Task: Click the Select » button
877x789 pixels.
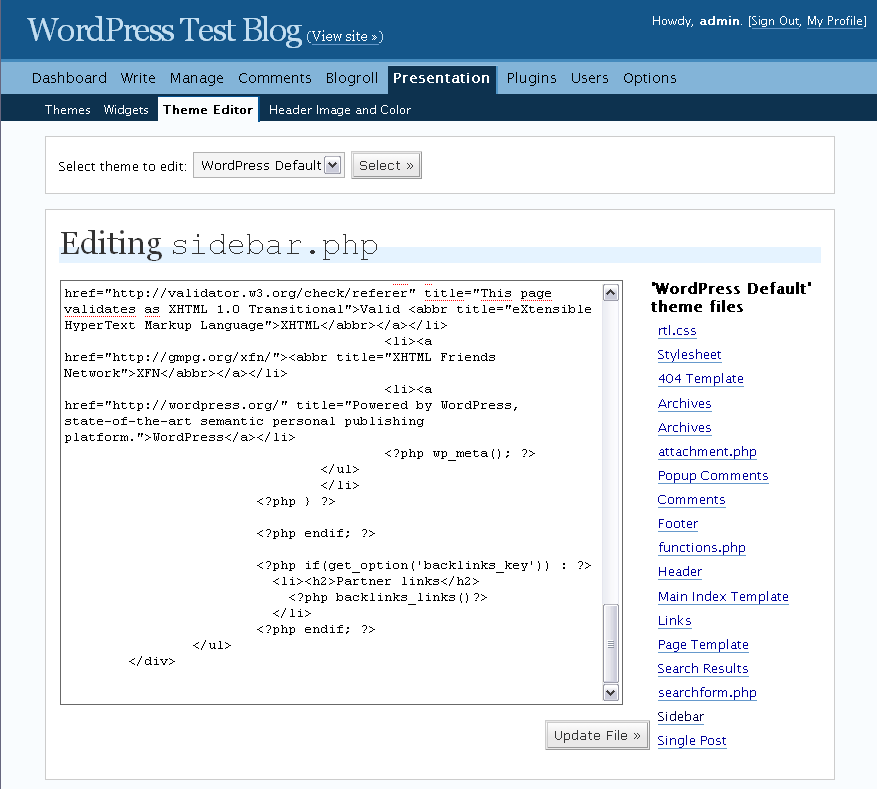Action: pyautogui.click(x=386, y=166)
